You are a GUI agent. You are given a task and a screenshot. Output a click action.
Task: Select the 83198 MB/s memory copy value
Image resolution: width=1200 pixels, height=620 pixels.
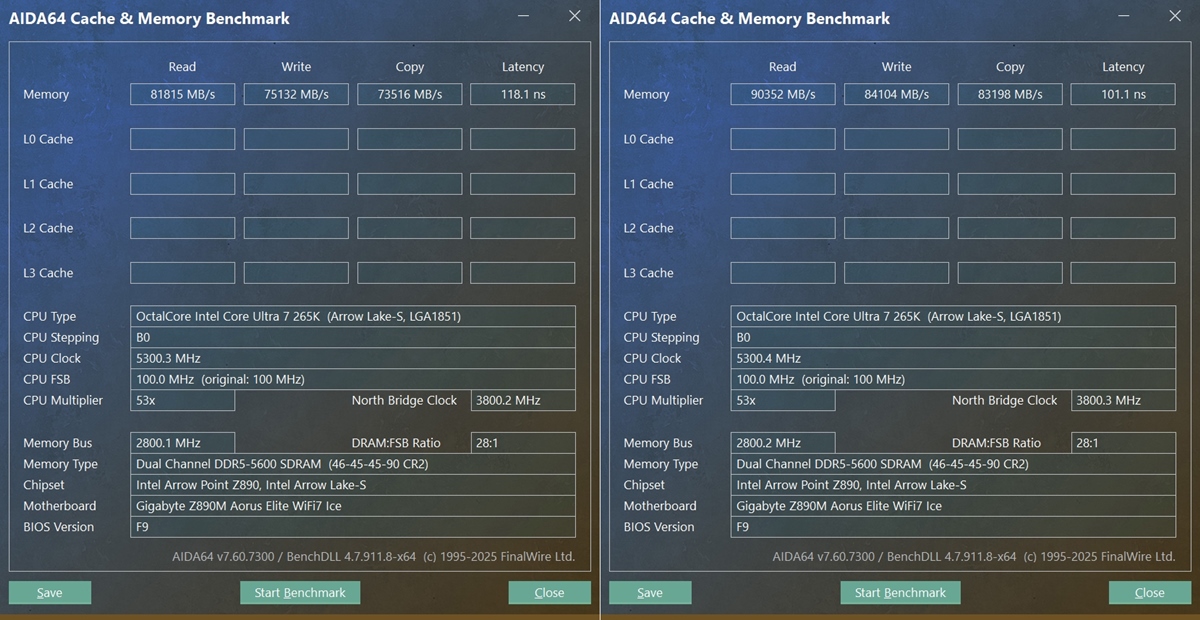pos(1010,94)
